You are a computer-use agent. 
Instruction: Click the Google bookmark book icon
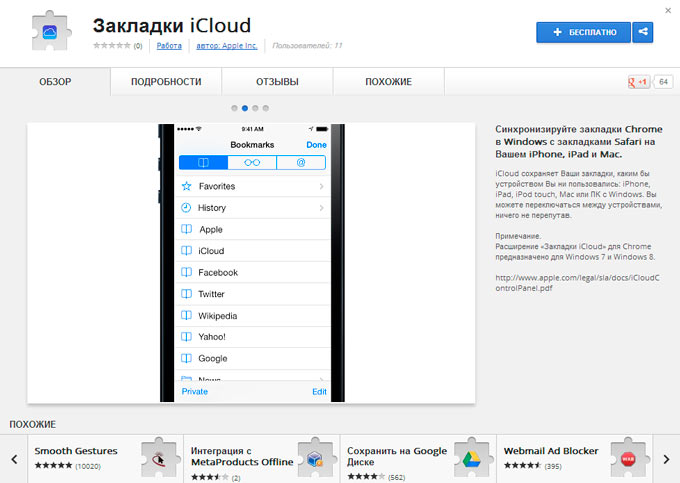click(186, 358)
